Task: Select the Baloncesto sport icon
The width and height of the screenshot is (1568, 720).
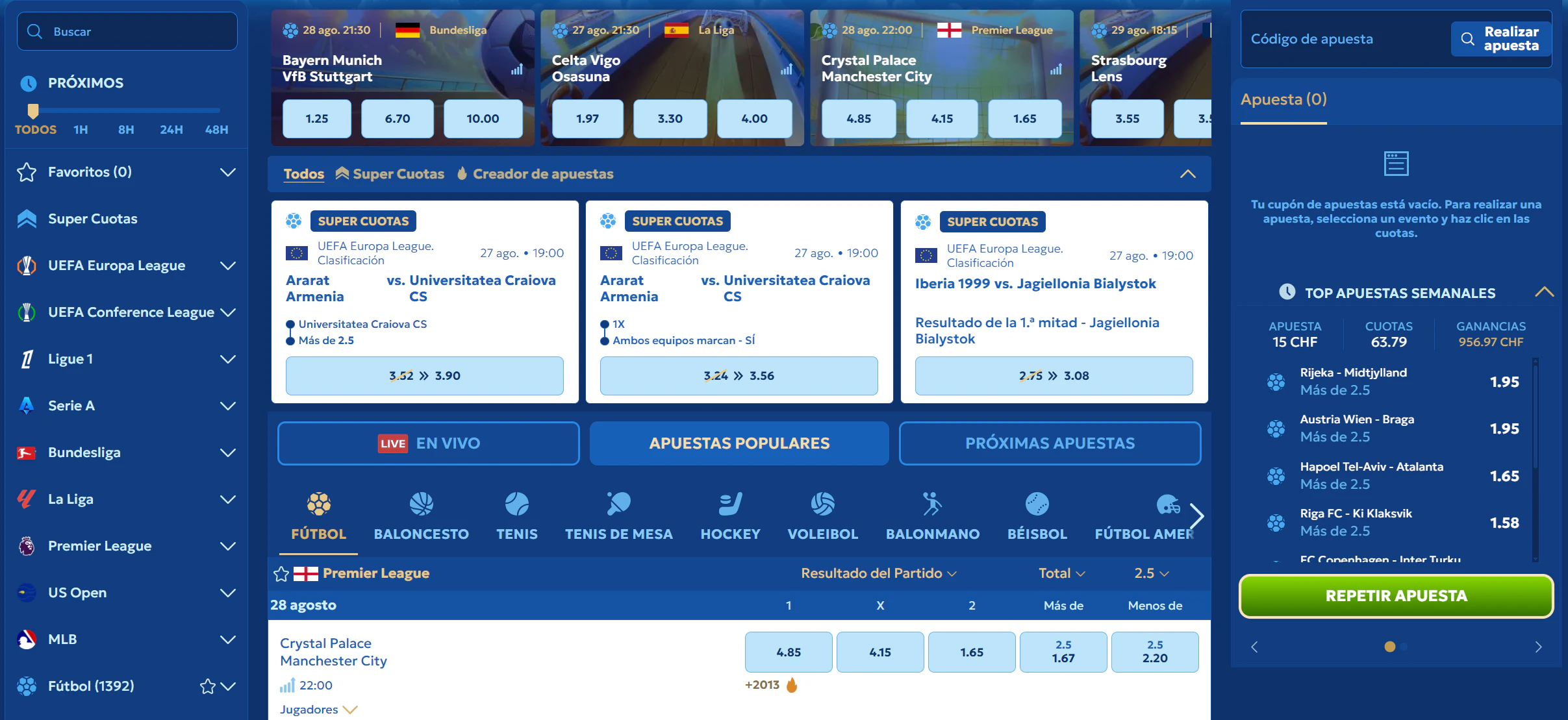Action: tap(421, 504)
